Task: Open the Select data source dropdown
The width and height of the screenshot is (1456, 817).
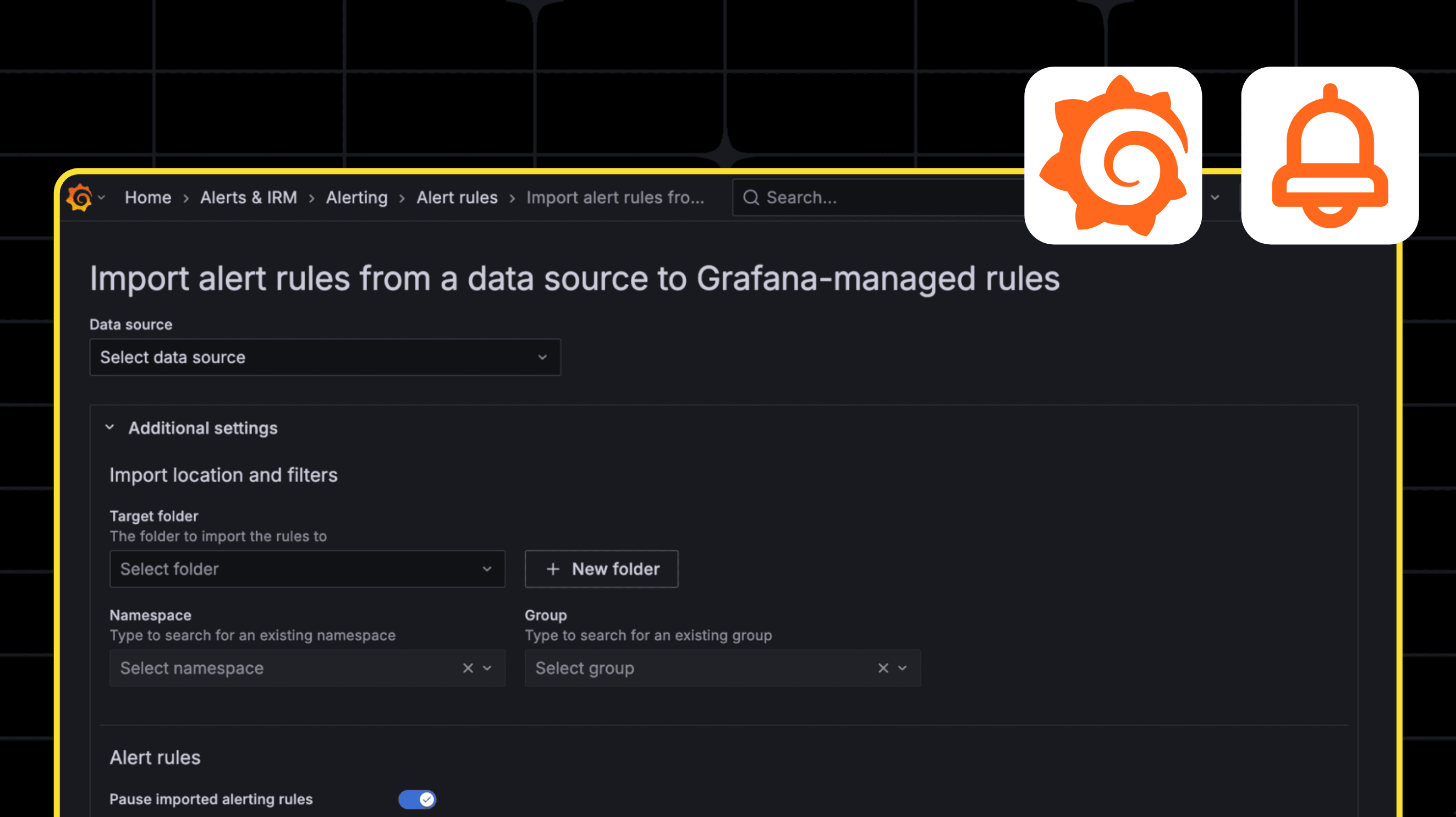Action: tap(325, 357)
